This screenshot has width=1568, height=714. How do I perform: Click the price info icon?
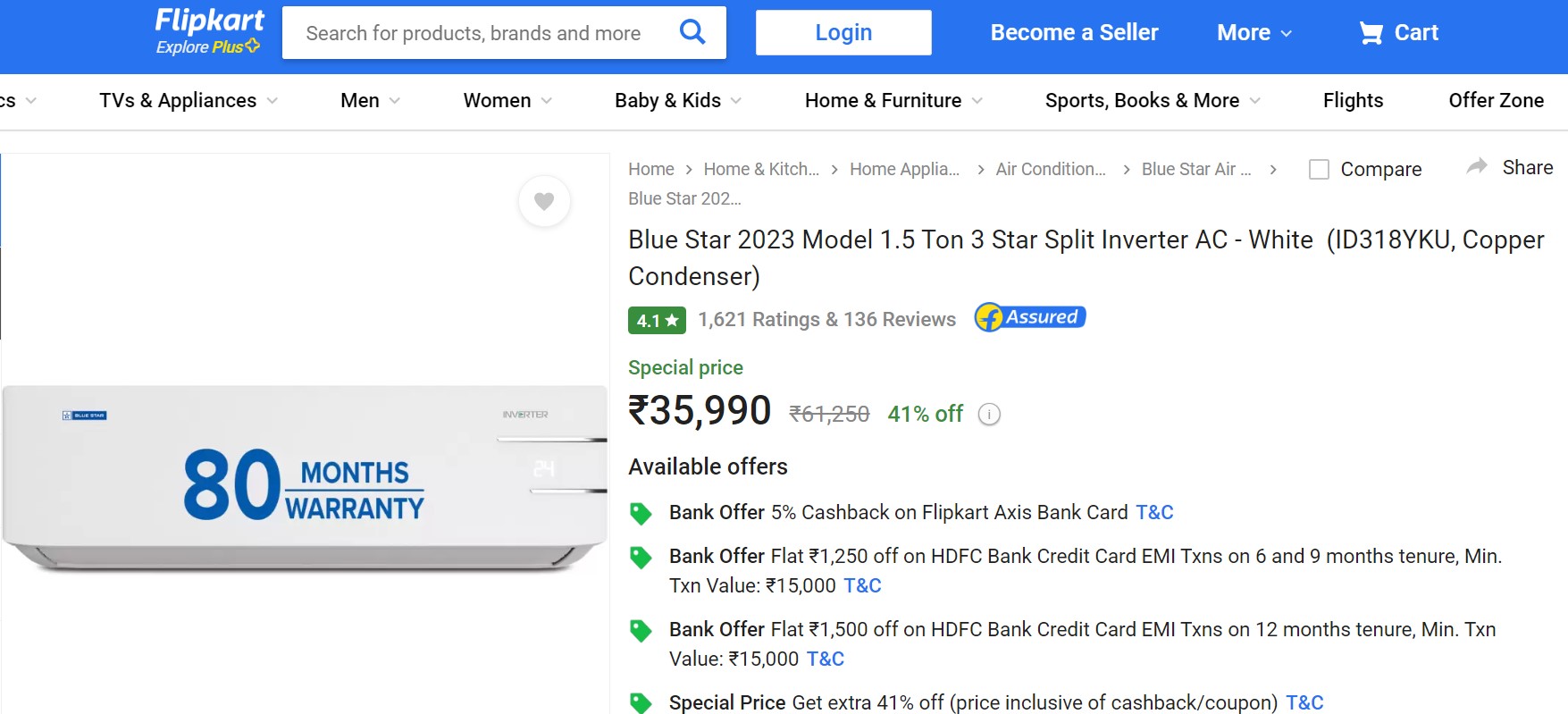tap(989, 415)
